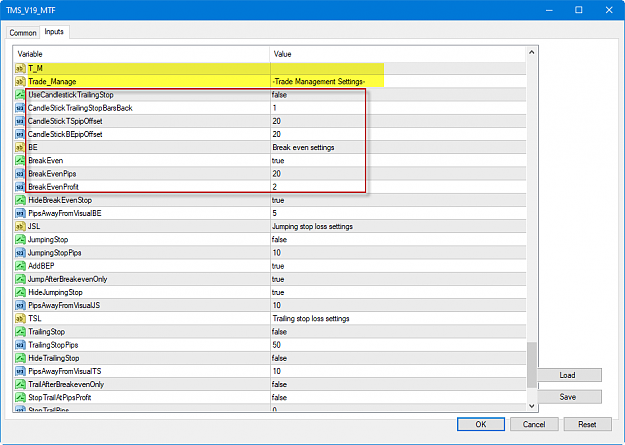Close the TMS_V19_MTF dialog window
The width and height of the screenshot is (625, 445).
point(609,10)
